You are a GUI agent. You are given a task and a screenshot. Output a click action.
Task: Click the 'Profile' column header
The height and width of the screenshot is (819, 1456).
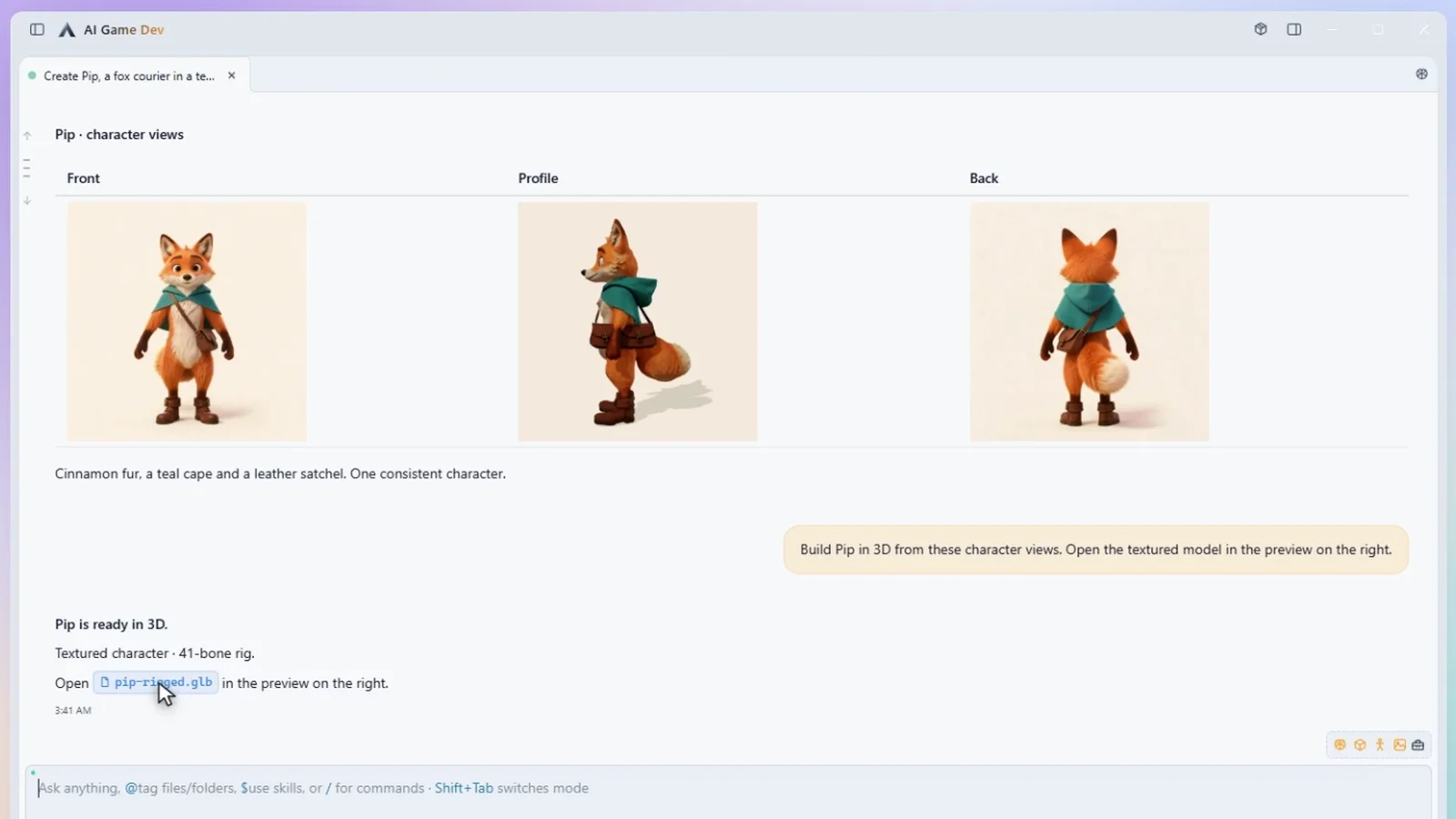click(538, 178)
